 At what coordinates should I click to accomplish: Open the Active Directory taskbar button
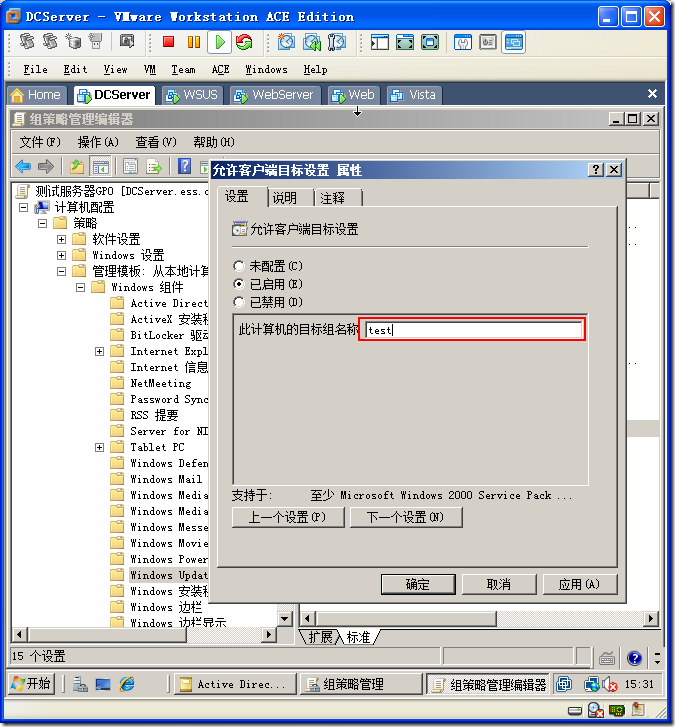pyautogui.click(x=235, y=684)
